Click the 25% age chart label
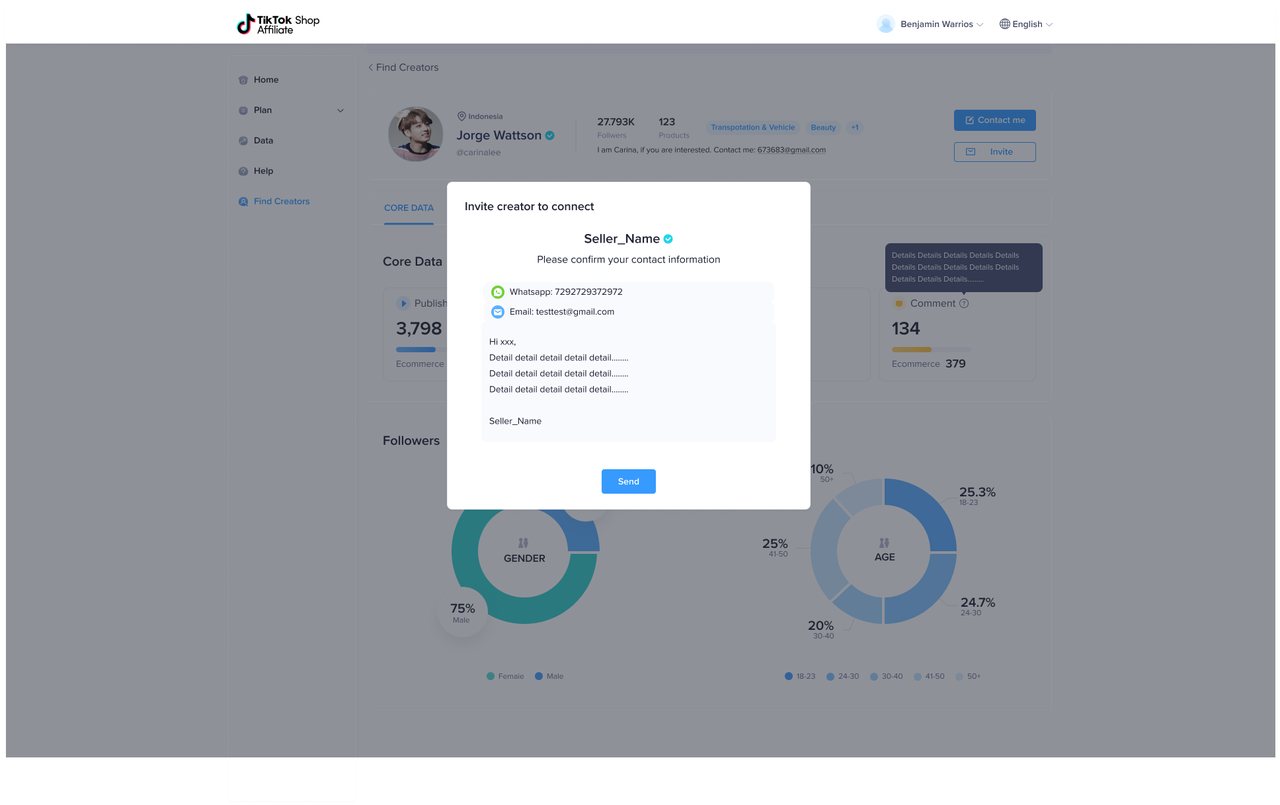Screen dimensions: 1280x805 (775, 544)
